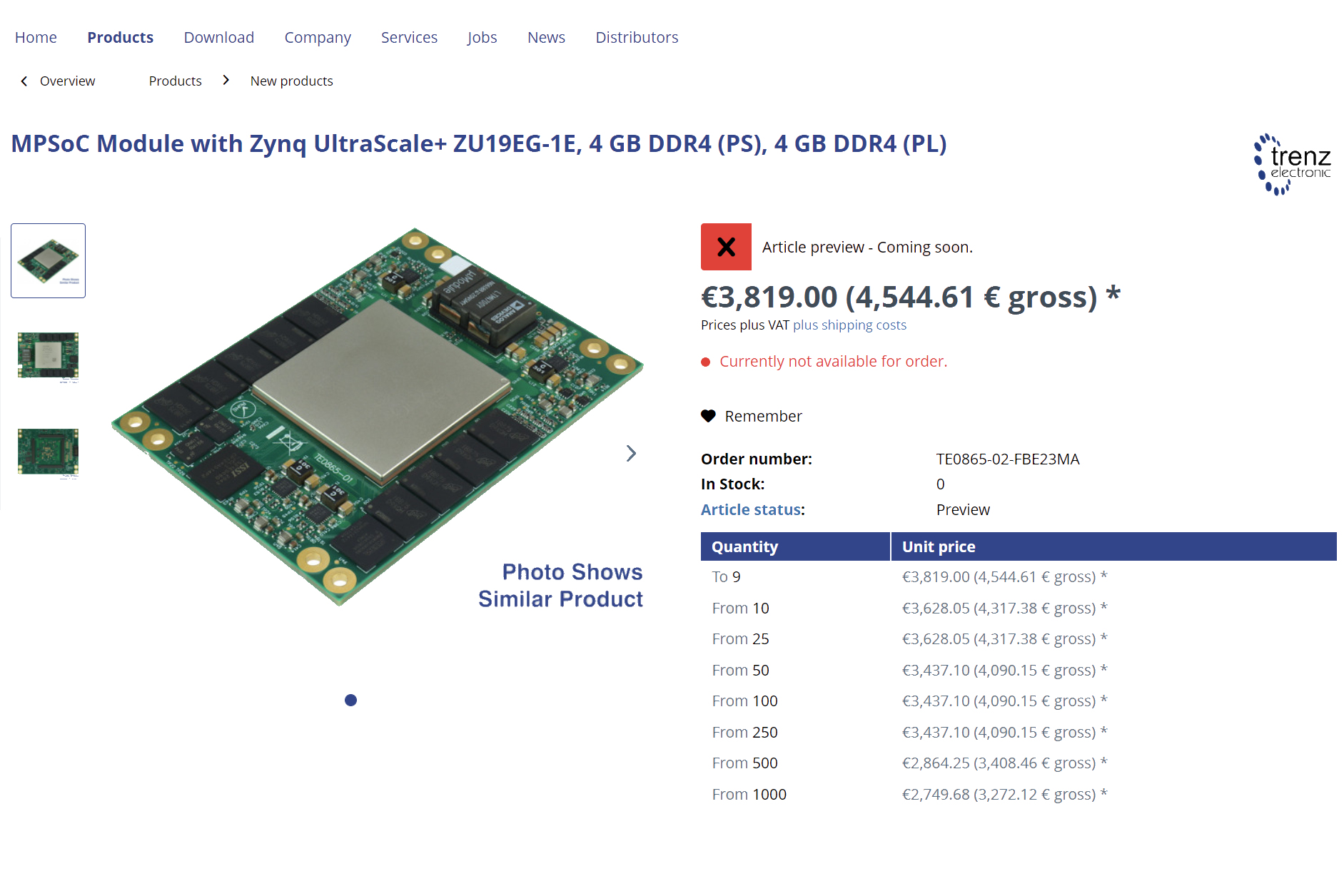Screen dimensions: 1344x896
Task: Click the main price €3,819.00 heading
Action: point(911,297)
